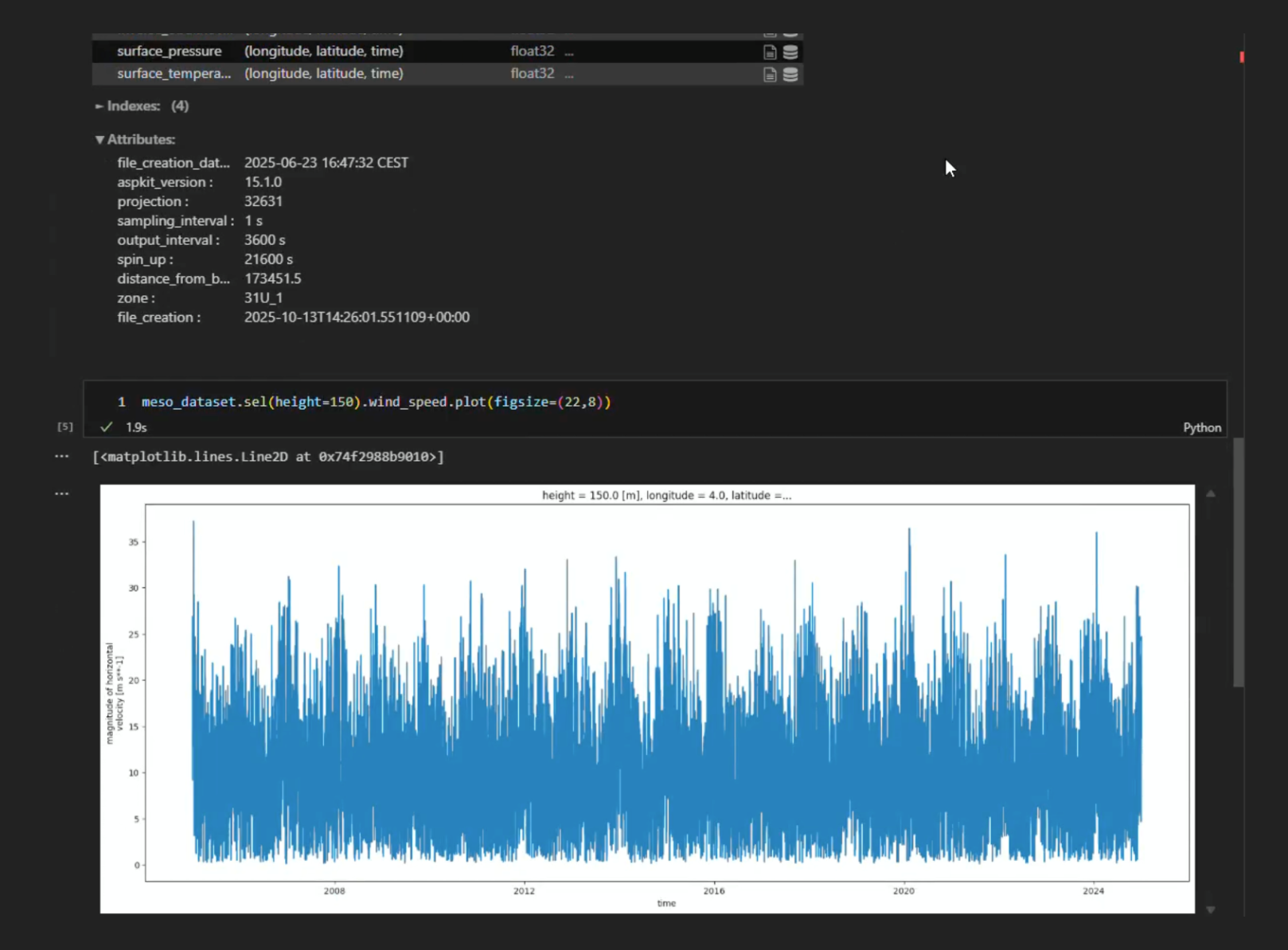Click the green execution success checkmark
1288x950 pixels.
106,427
